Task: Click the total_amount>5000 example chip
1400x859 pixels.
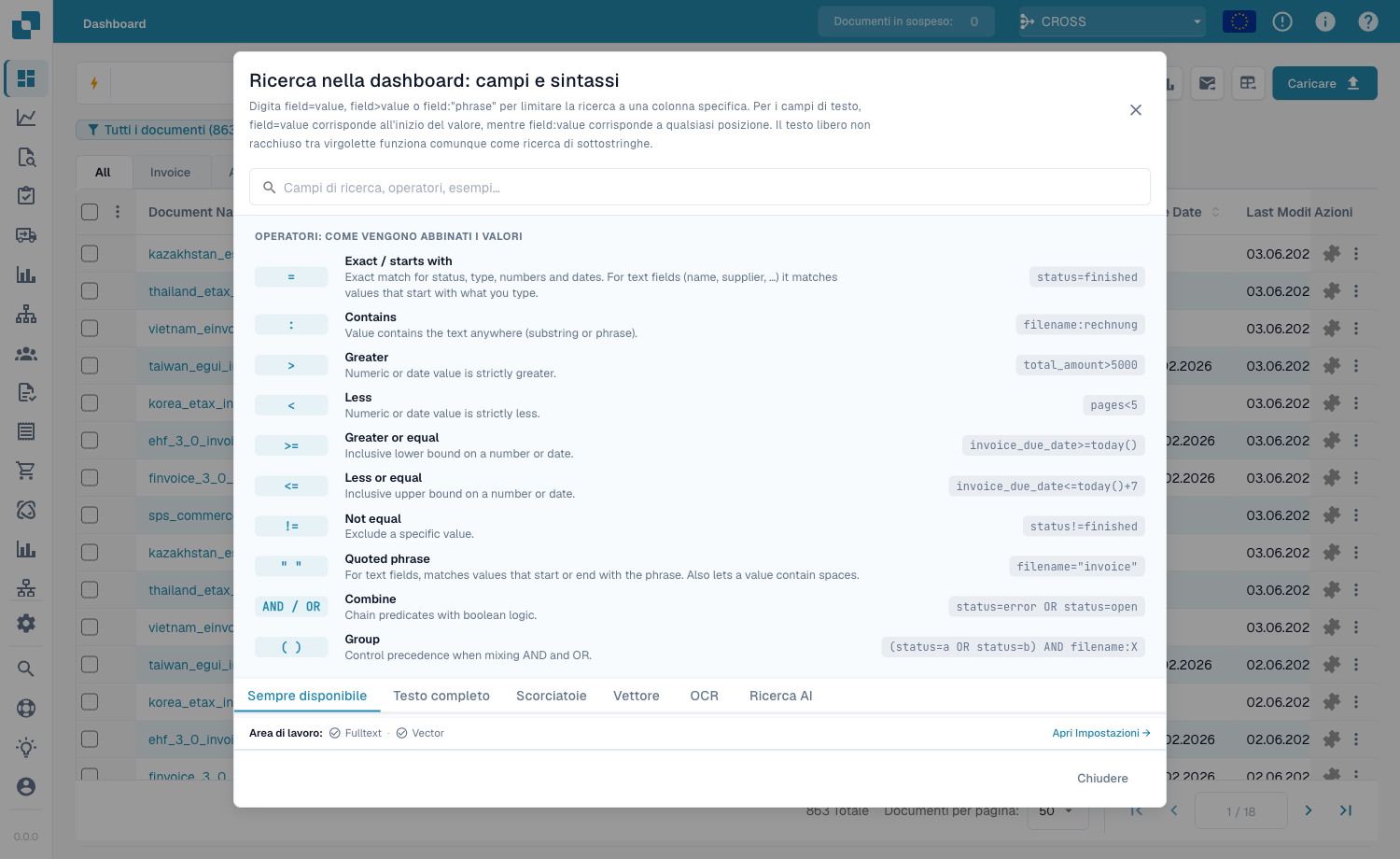Action: coord(1080,365)
